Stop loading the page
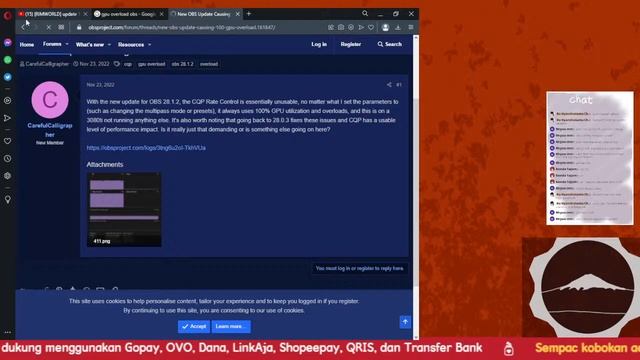Image resolution: width=640 pixels, height=360 pixels. click(x=48, y=27)
